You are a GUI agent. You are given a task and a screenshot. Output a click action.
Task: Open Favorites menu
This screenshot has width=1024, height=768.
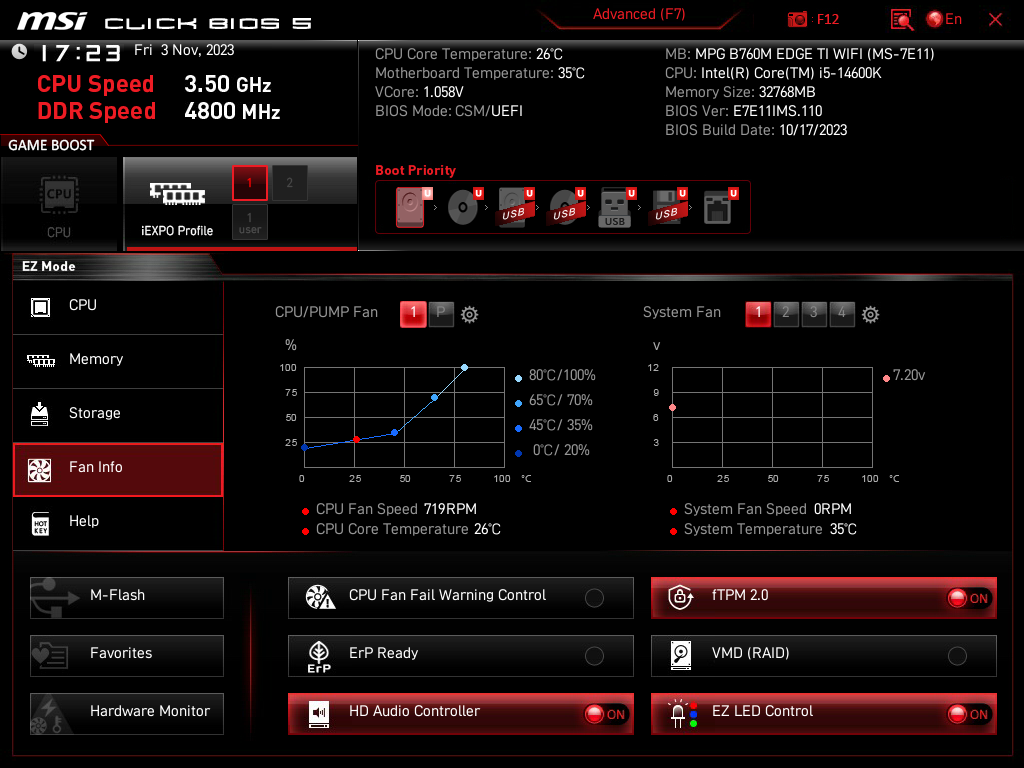point(127,656)
